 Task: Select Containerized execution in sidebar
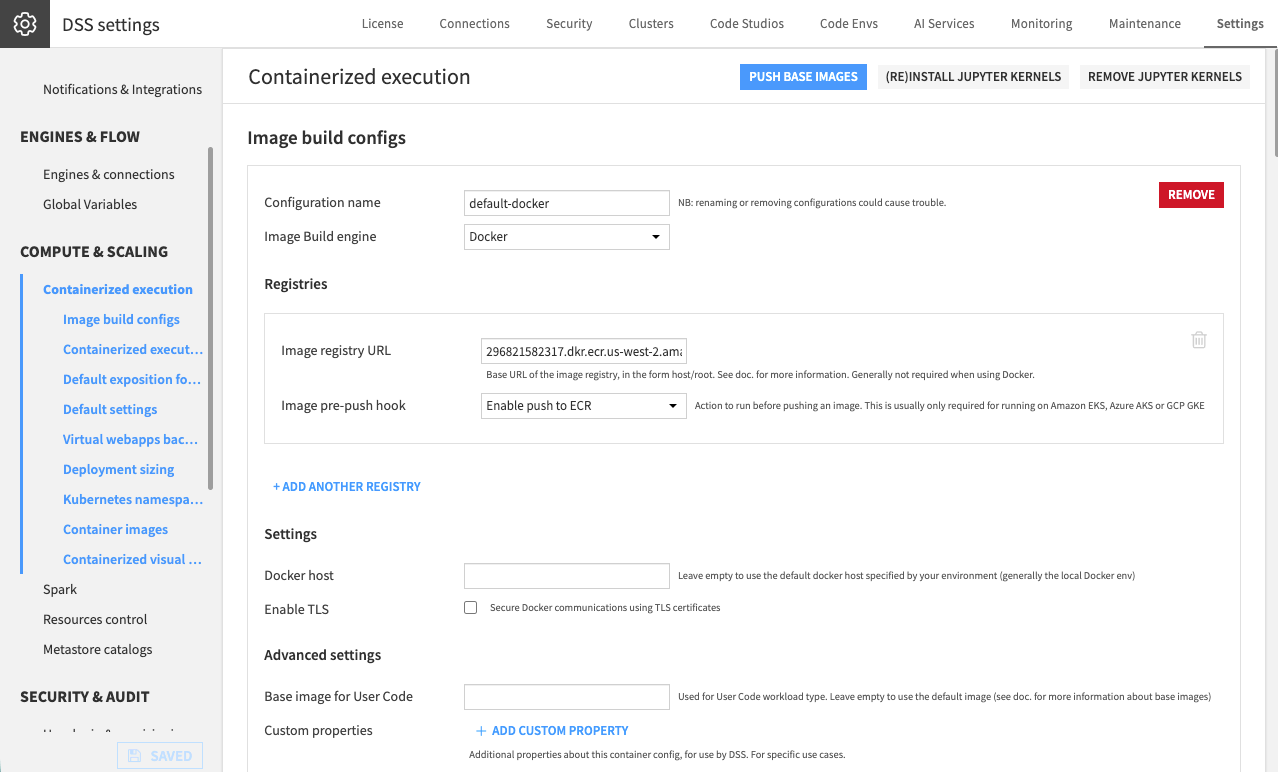[x=118, y=290]
